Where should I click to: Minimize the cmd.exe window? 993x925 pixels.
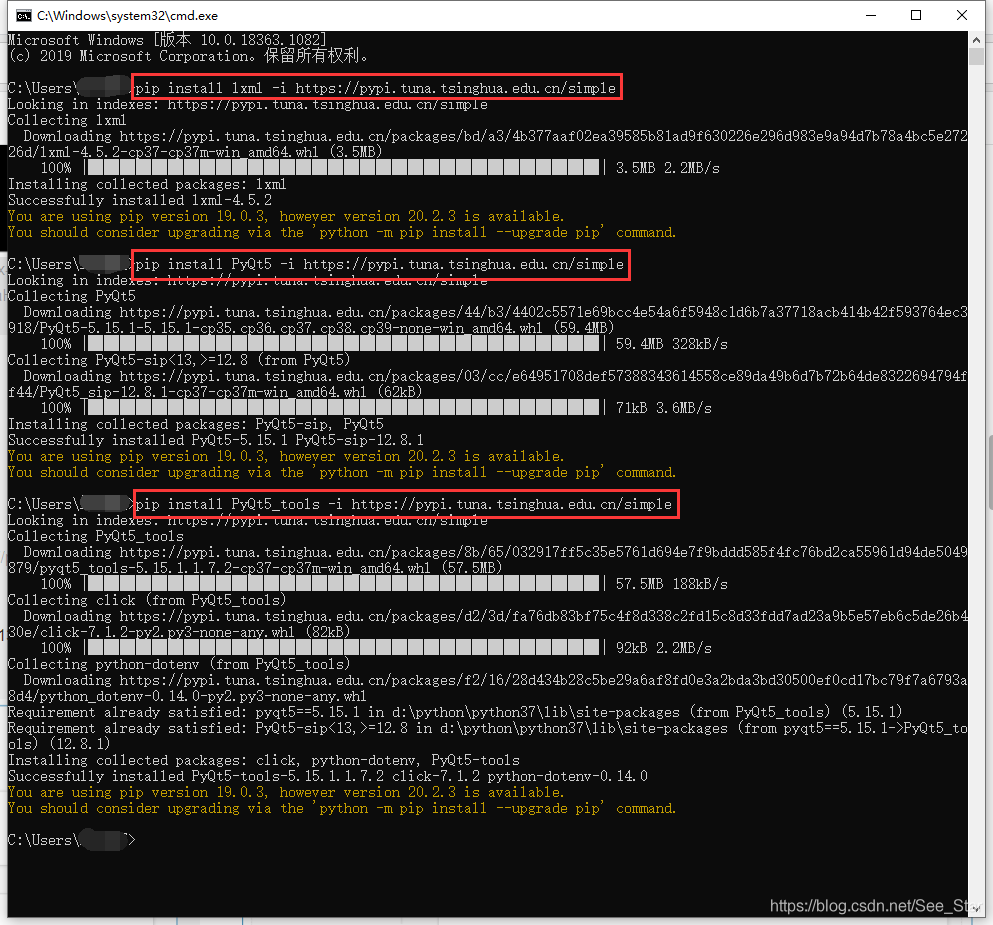click(x=871, y=15)
